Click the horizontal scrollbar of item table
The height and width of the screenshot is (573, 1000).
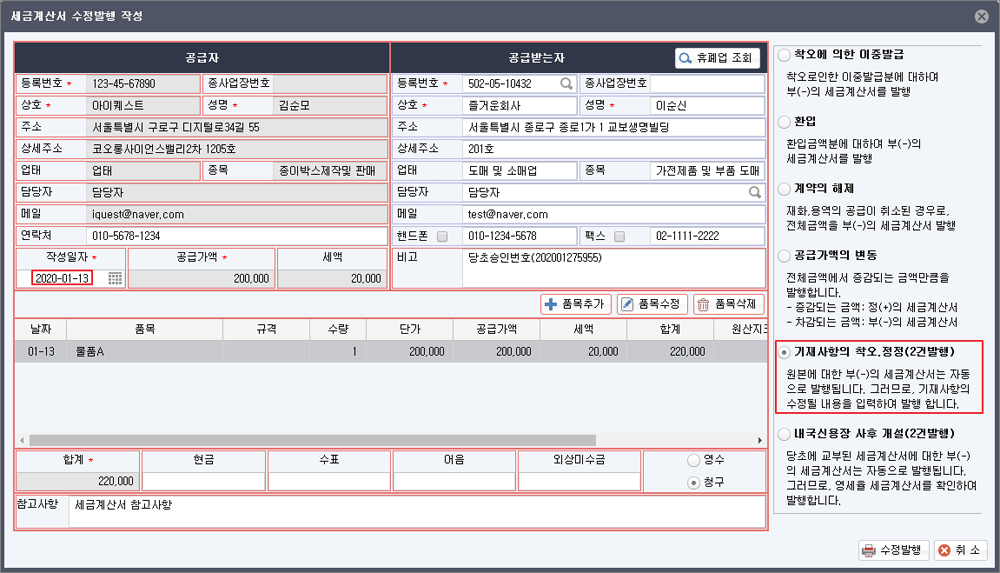click(312, 440)
